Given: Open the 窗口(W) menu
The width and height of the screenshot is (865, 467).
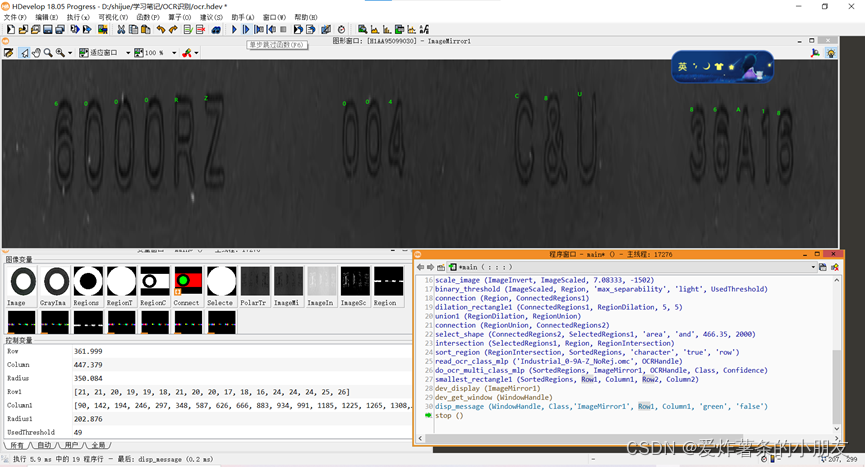Looking at the screenshot, I should 274,17.
